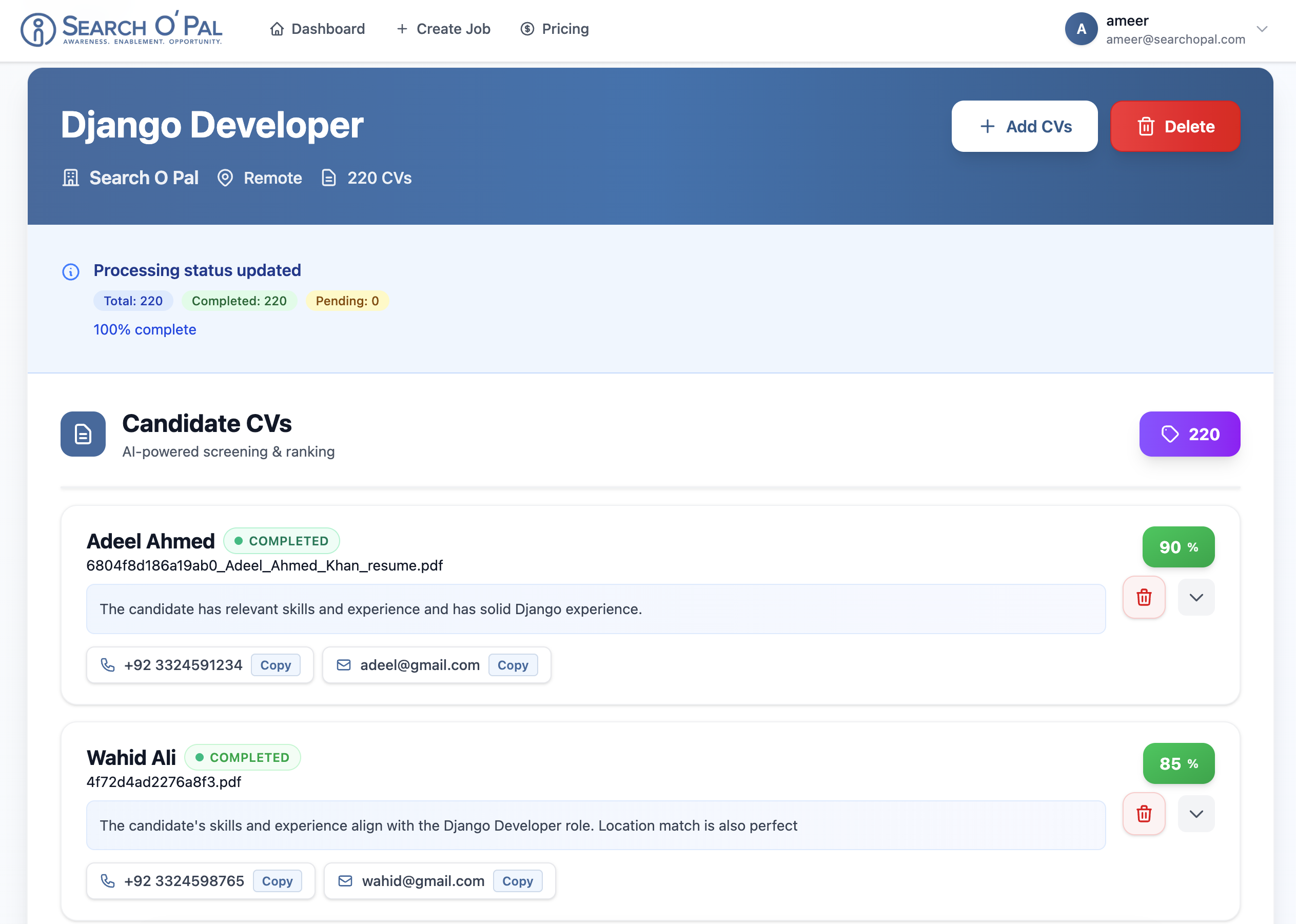Click the phone icon beside +92 3324598765

(108, 881)
